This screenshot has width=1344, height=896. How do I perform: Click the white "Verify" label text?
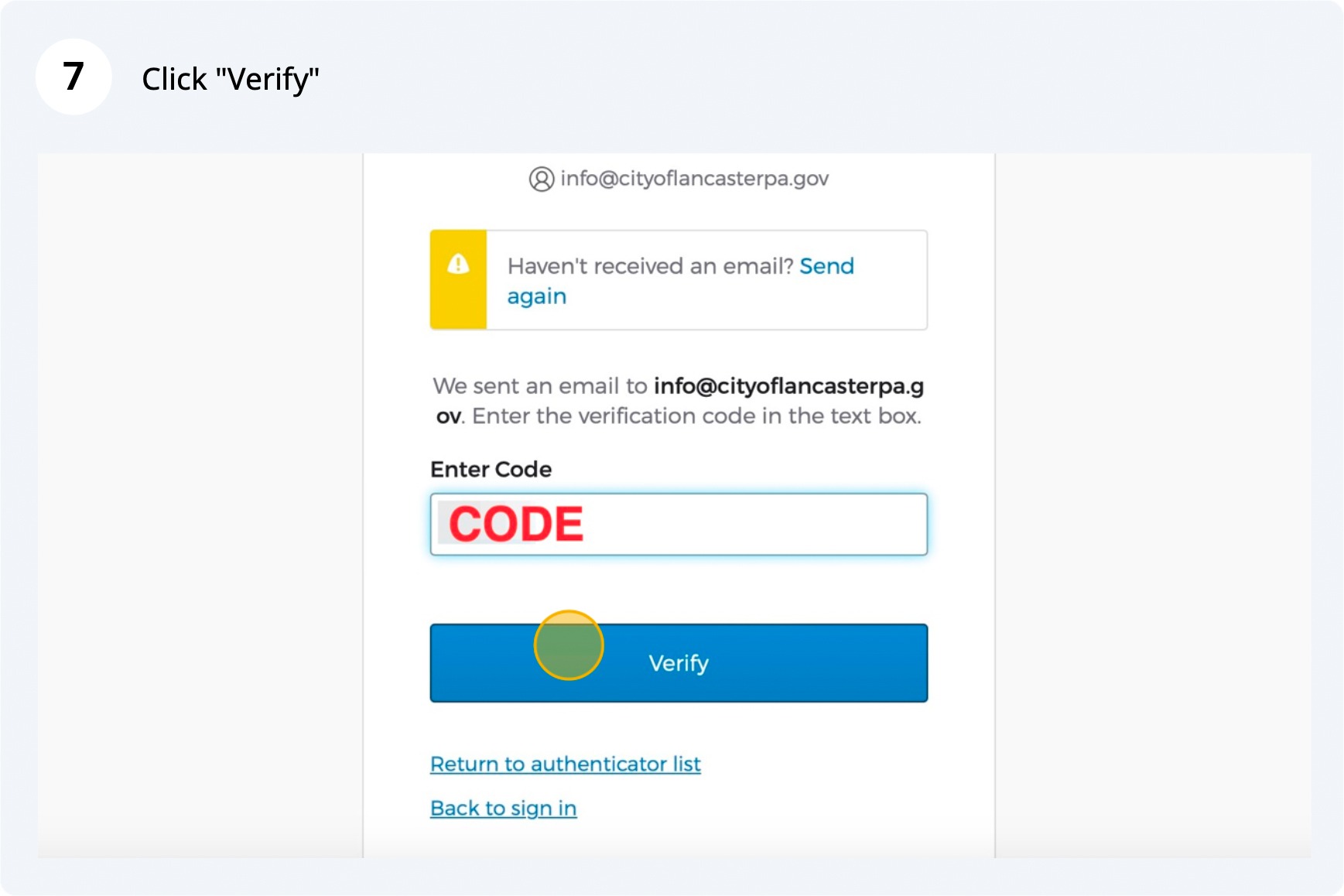point(679,663)
